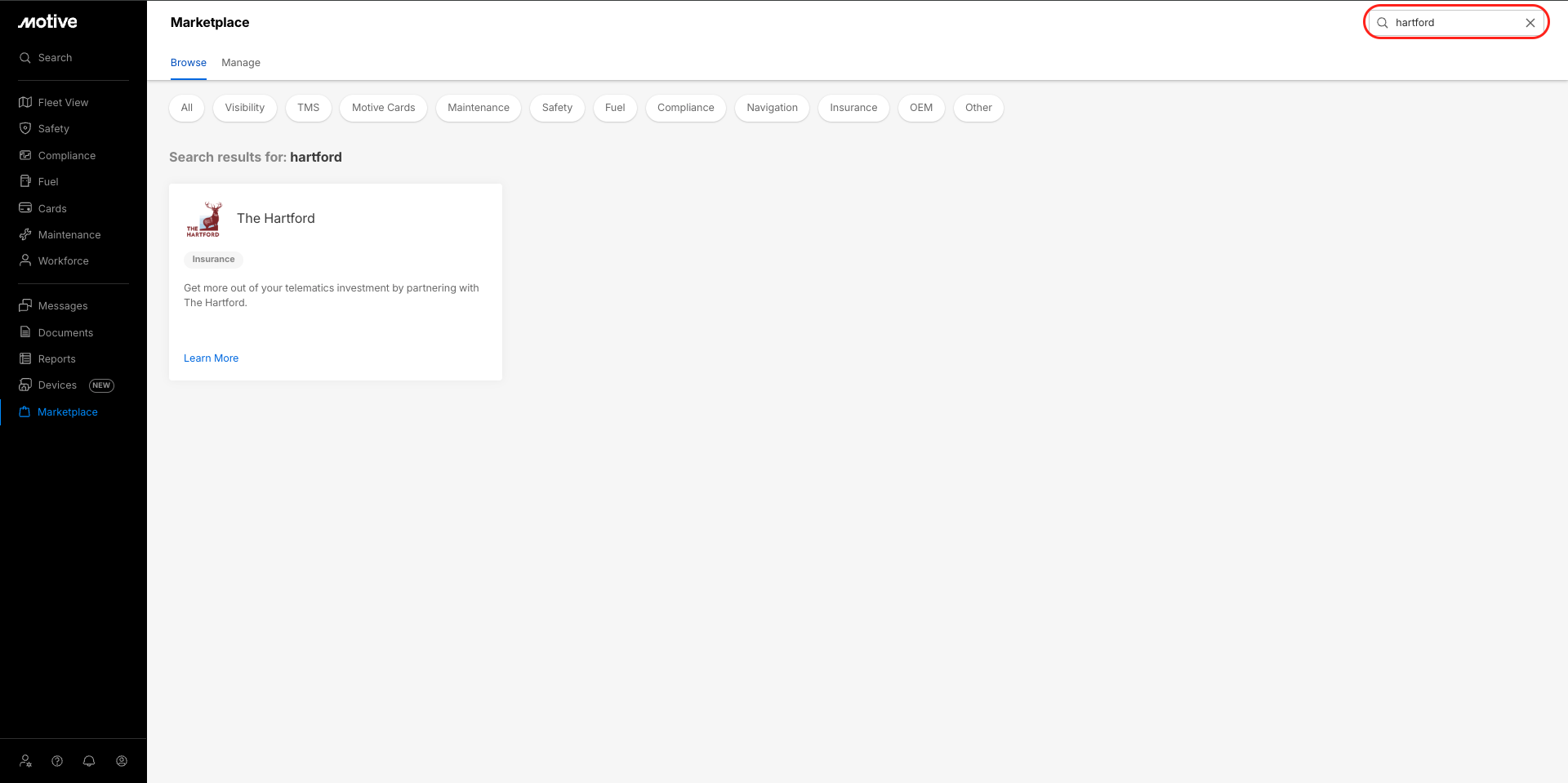The image size is (1568, 783).
Task: Click the Marketplace bag icon
Action: tap(24, 412)
